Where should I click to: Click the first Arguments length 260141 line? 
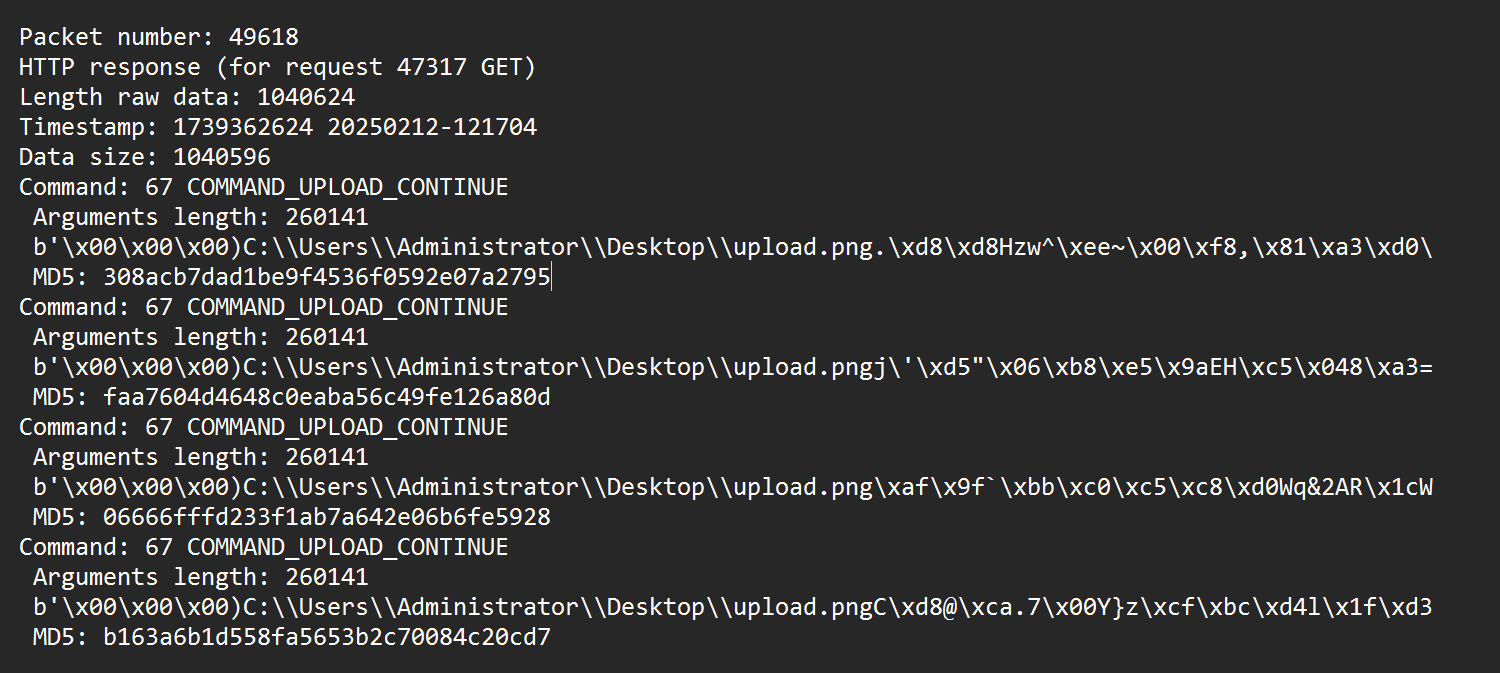tap(200, 217)
